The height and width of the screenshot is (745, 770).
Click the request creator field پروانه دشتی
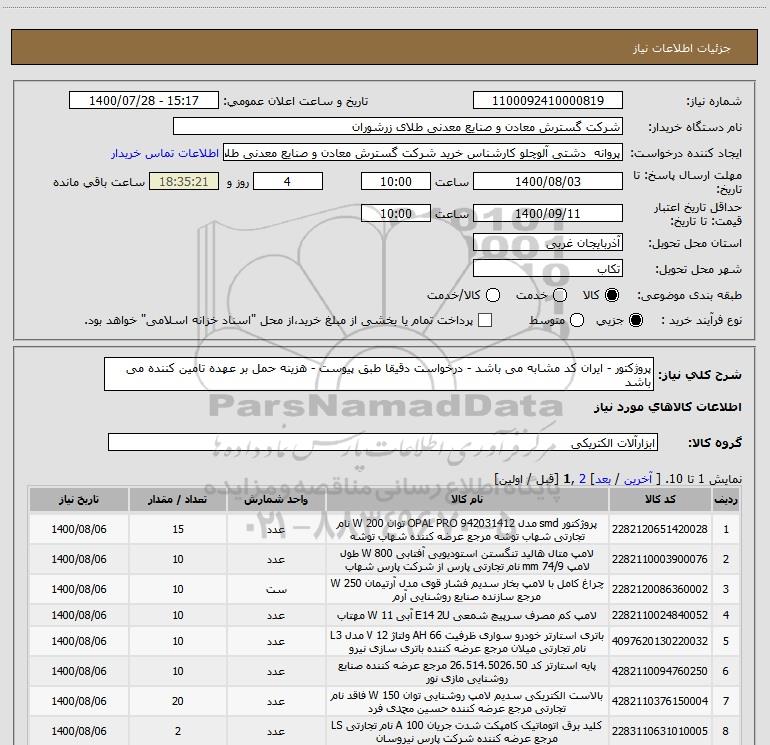pos(423,153)
